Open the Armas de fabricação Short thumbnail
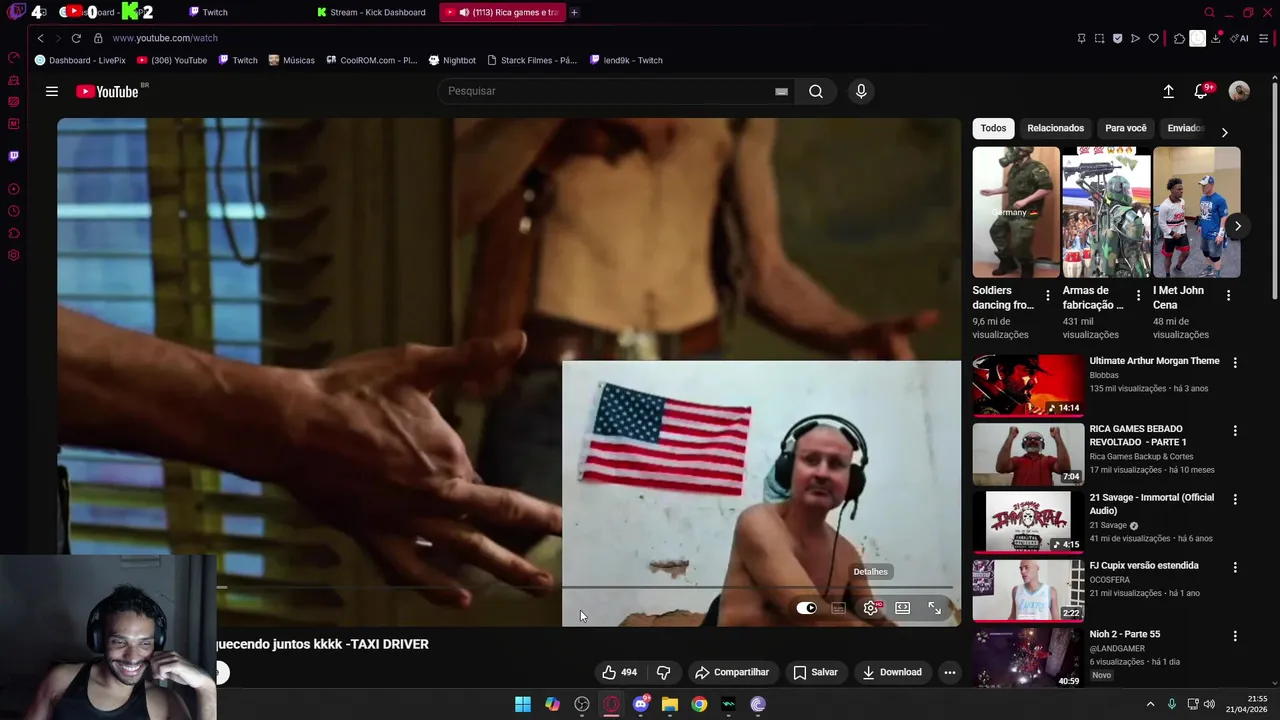The image size is (1280, 720). pos(1106,212)
